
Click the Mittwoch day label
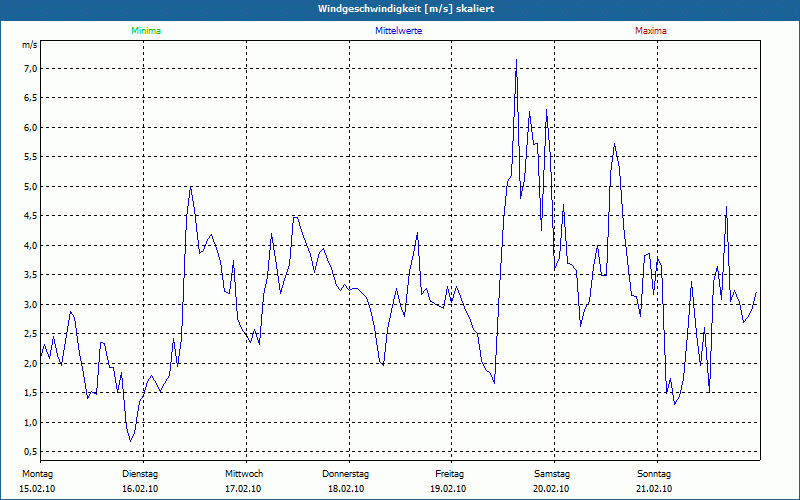(244, 474)
